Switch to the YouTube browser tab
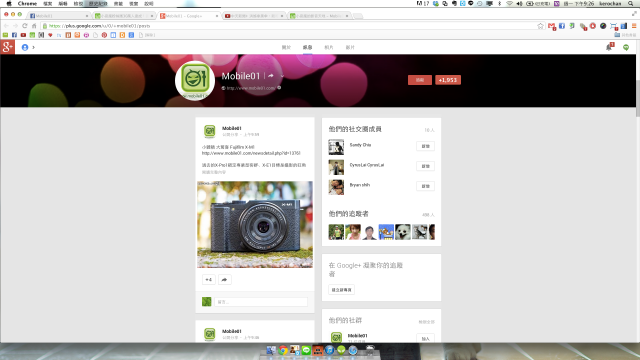The width and height of the screenshot is (640, 360). pos(253,16)
